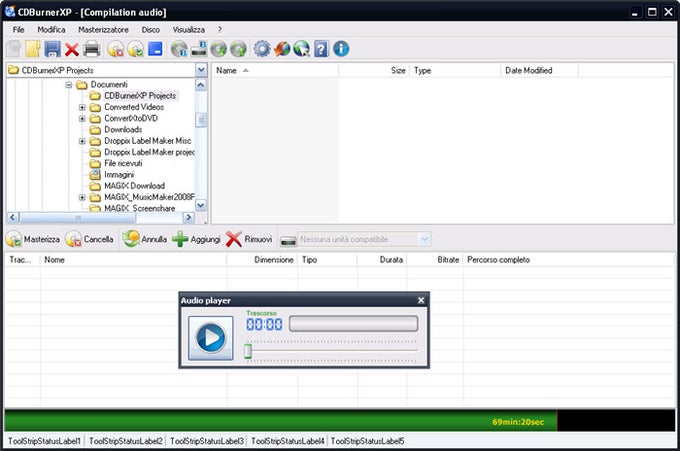Image resolution: width=680 pixels, height=451 pixels.
Task: Click the horizontal scrollbar left arrow
Action: click(13, 217)
